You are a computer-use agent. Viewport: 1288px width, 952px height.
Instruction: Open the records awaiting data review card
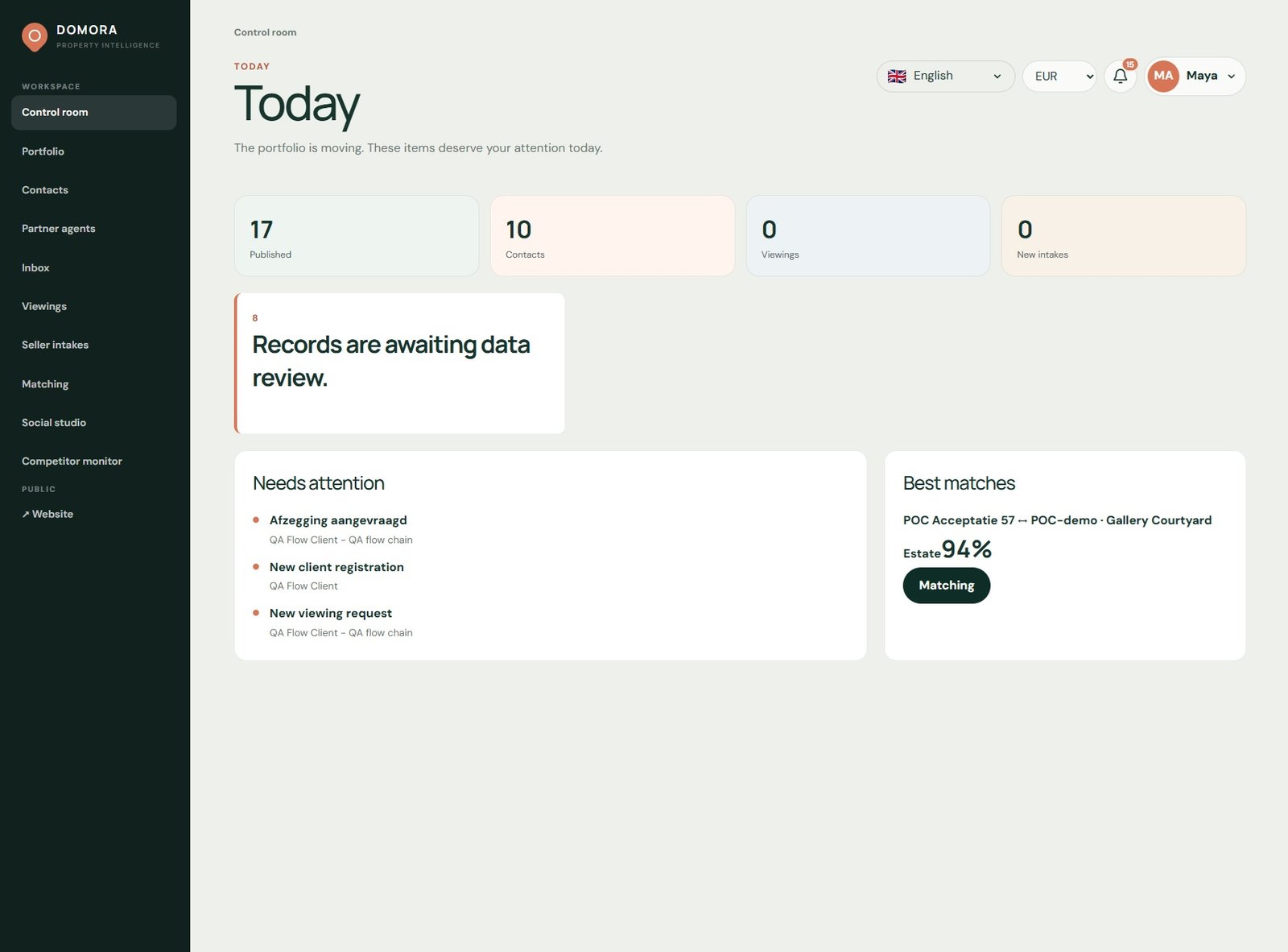[399, 363]
